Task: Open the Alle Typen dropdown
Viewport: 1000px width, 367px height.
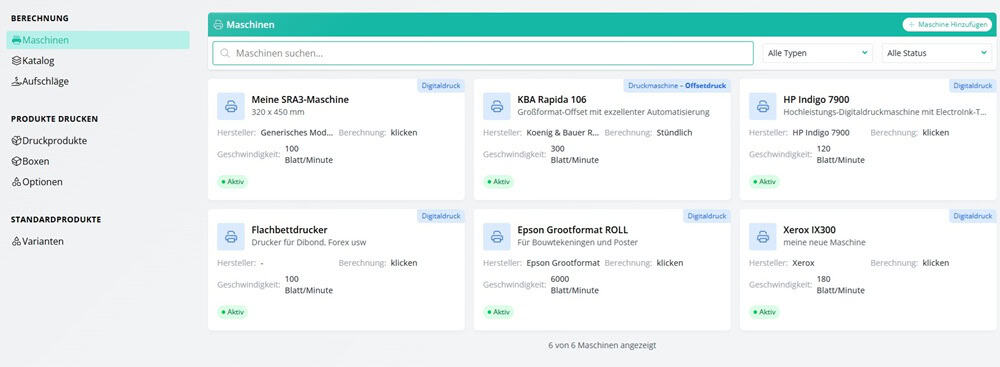Action: pyautogui.click(x=818, y=54)
